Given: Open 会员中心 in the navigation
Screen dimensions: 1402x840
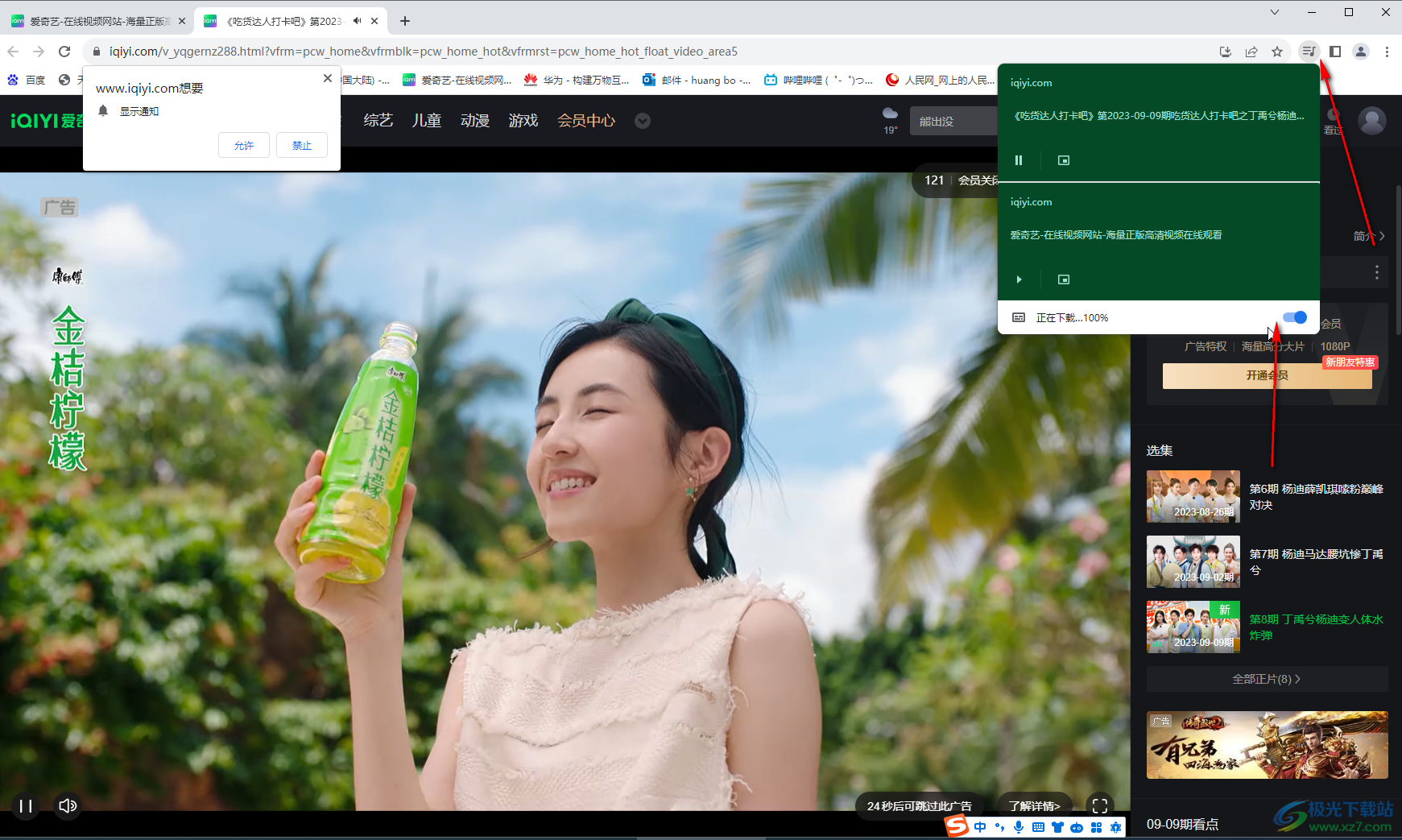Looking at the screenshot, I should click(x=586, y=121).
